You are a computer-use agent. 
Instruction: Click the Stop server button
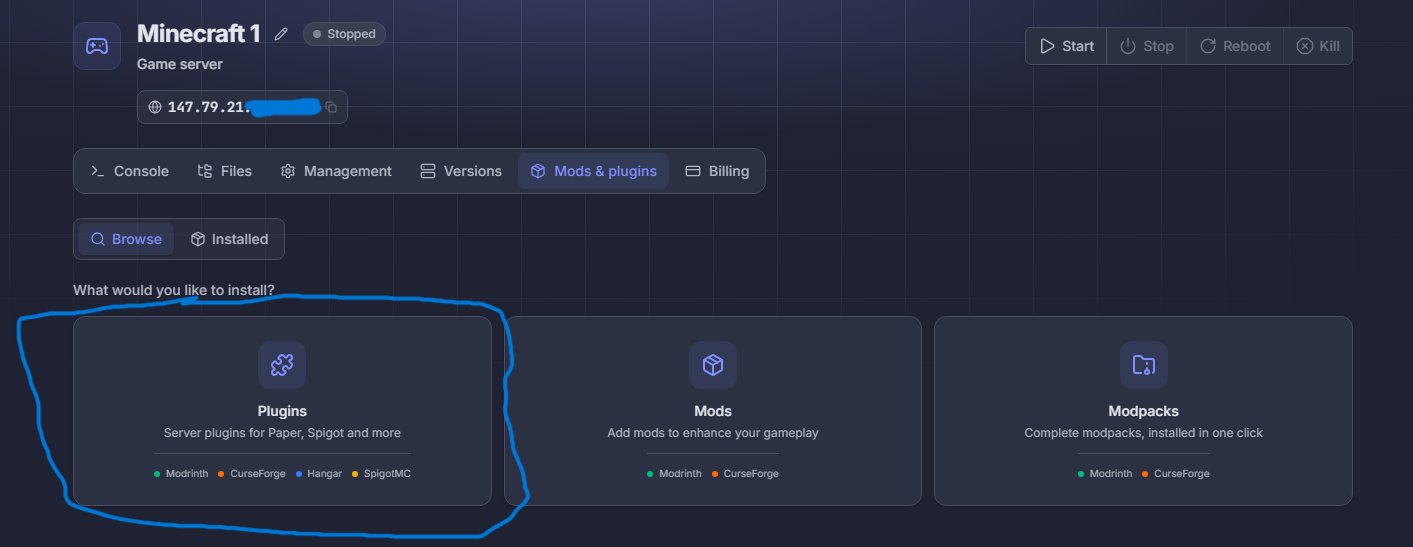coord(1146,46)
